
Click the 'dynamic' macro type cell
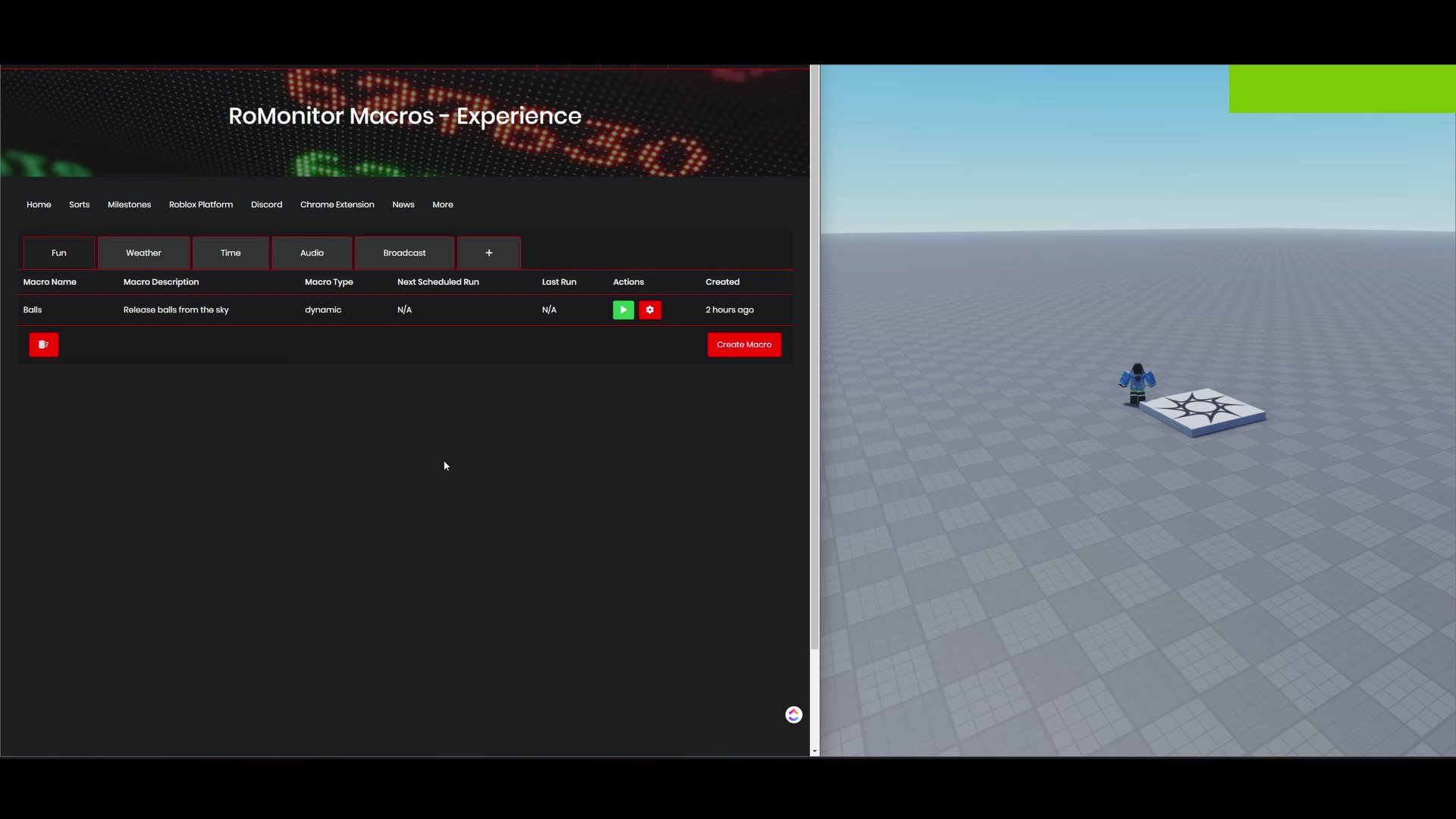click(323, 310)
